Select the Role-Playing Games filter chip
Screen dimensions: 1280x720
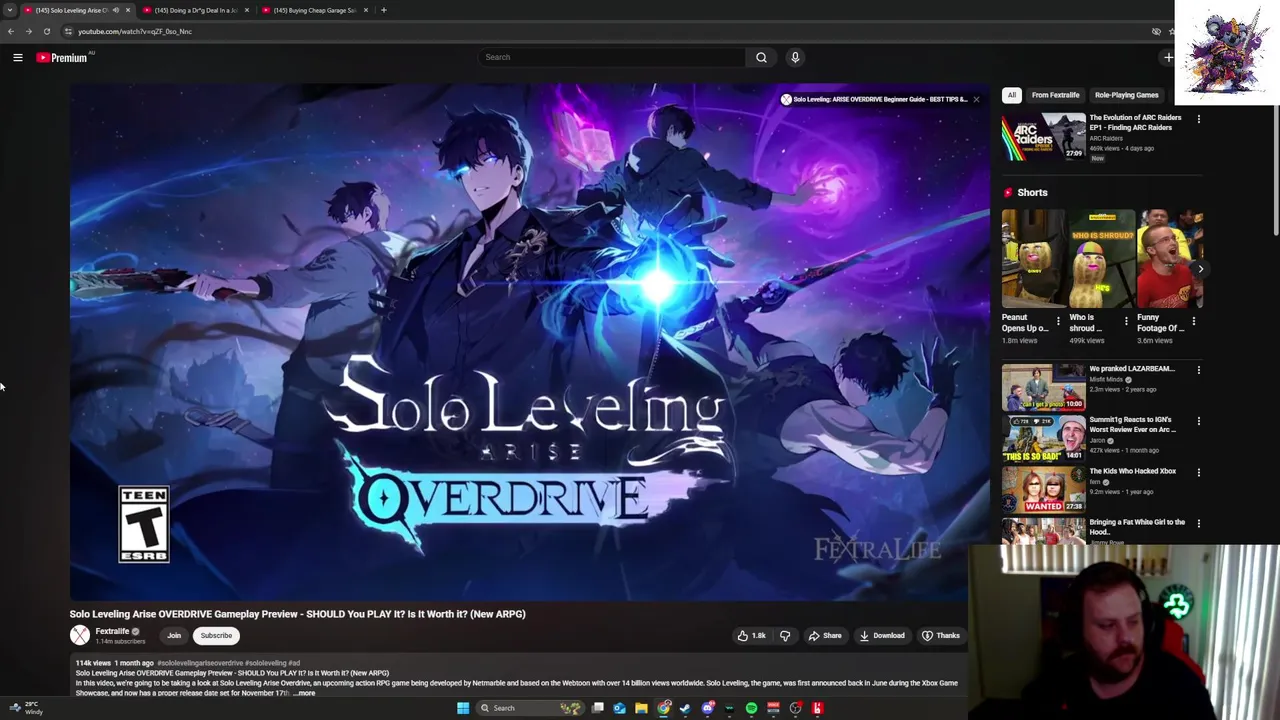[x=1126, y=95]
